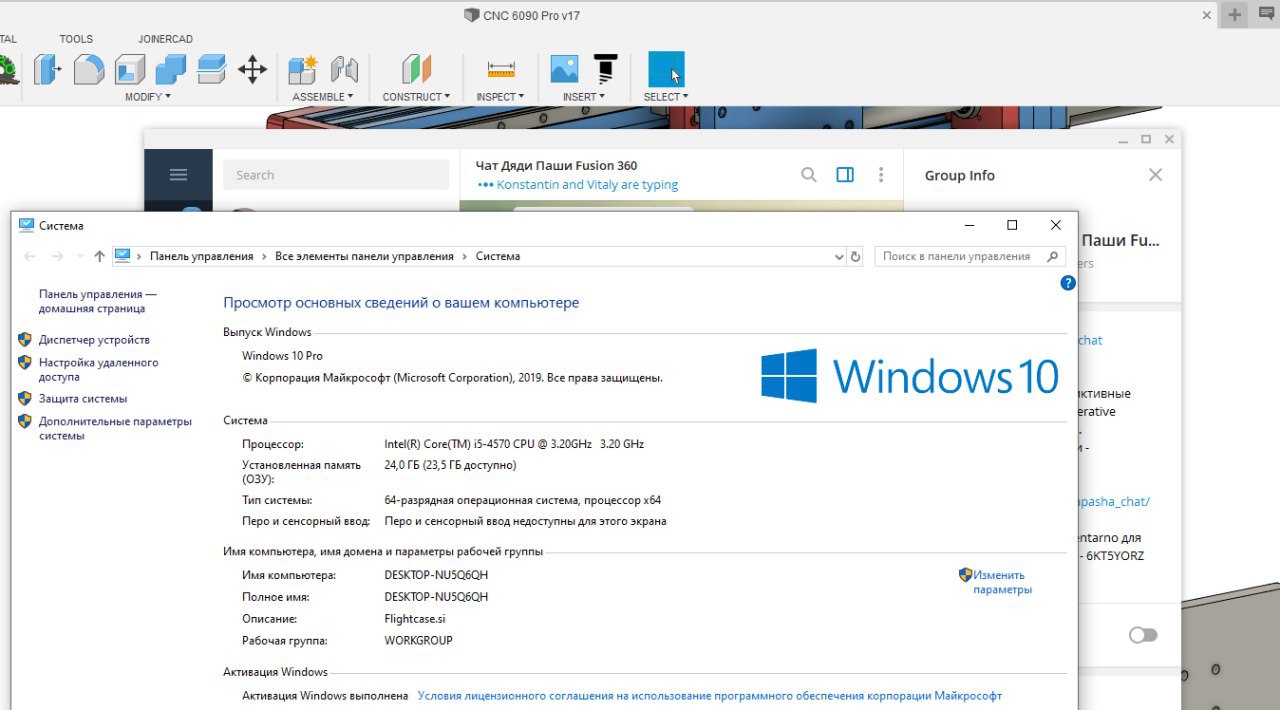
Task: Click the Insert image/decal icon
Action: point(564,69)
